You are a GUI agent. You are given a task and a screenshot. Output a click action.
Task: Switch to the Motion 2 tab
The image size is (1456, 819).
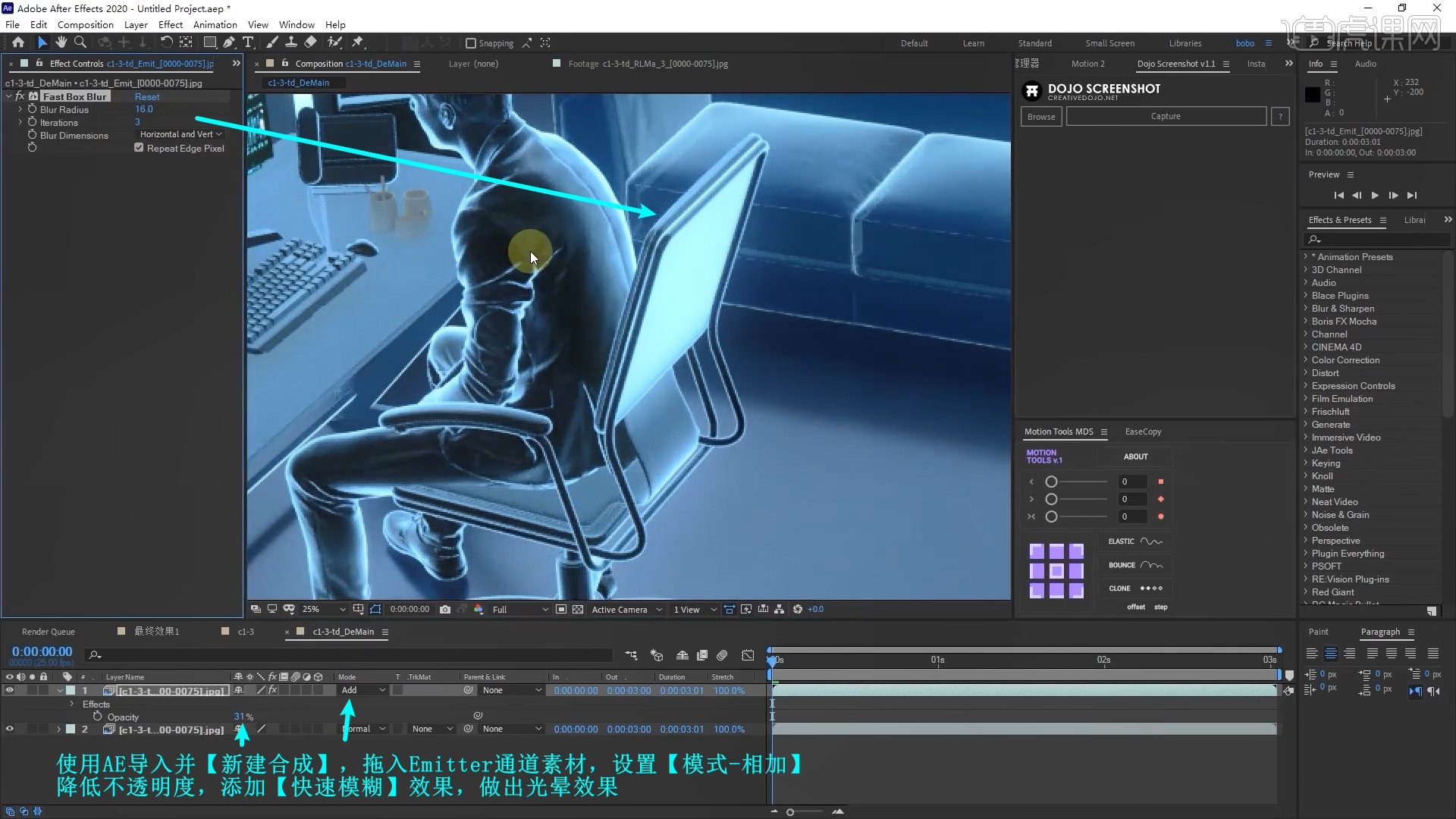1088,64
